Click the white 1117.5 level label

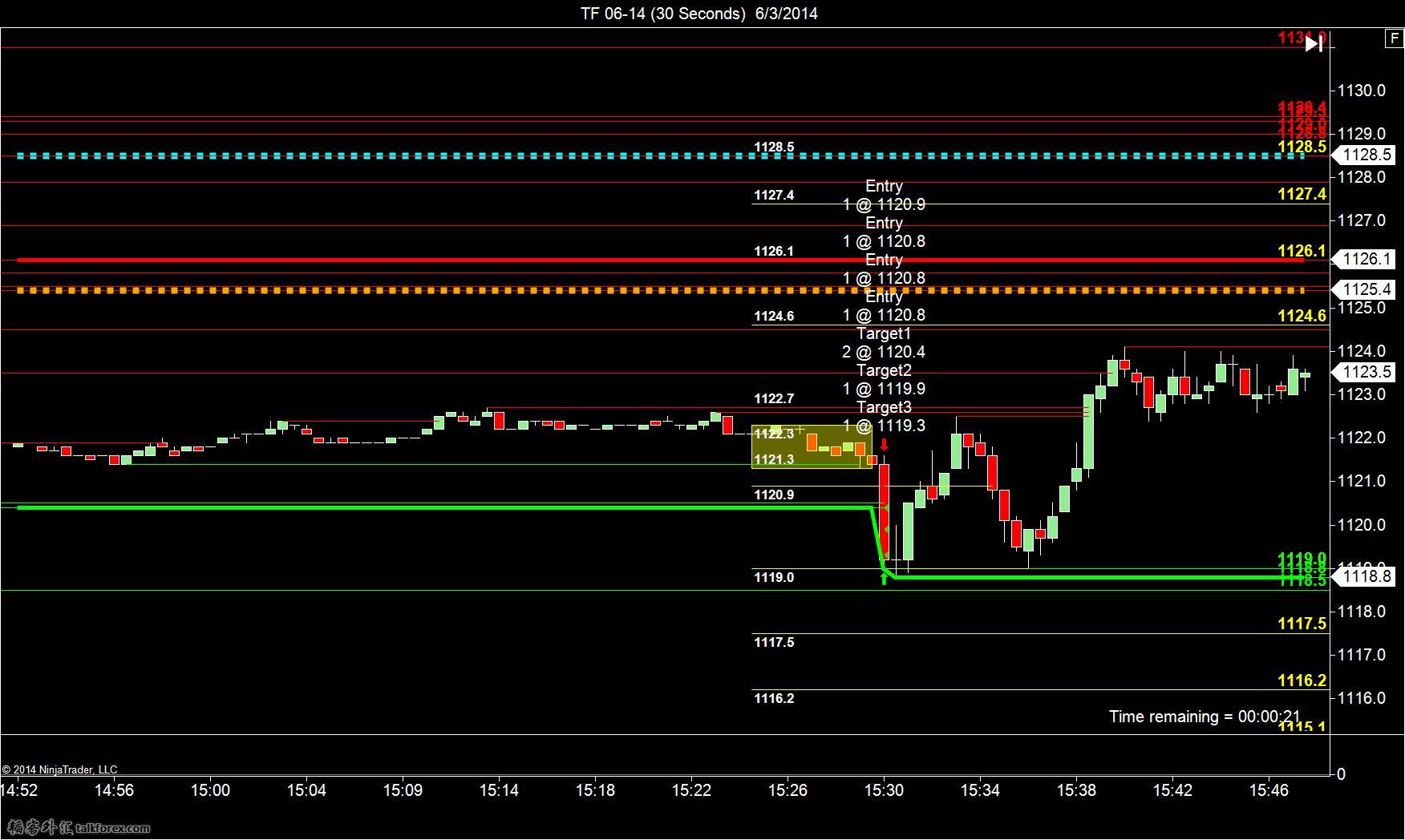click(x=774, y=642)
